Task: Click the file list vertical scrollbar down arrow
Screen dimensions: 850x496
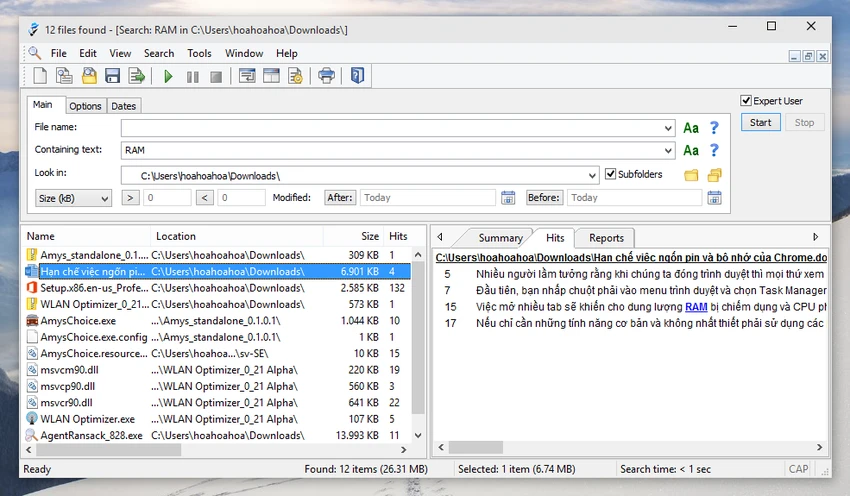Action: [418, 435]
